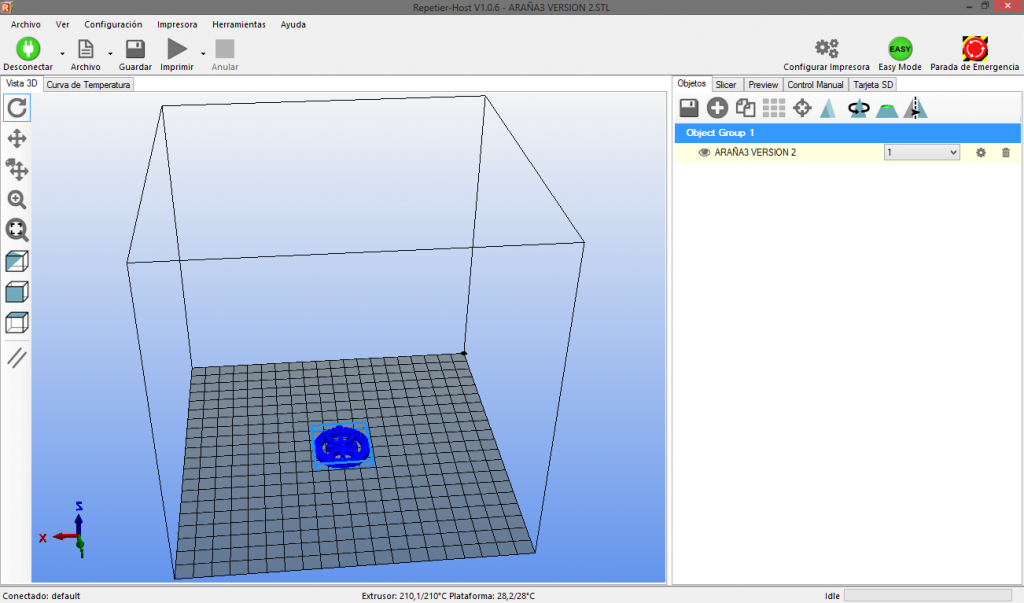Select the blue model on the print bed
Image resolution: width=1024 pixels, height=603 pixels.
(341, 445)
